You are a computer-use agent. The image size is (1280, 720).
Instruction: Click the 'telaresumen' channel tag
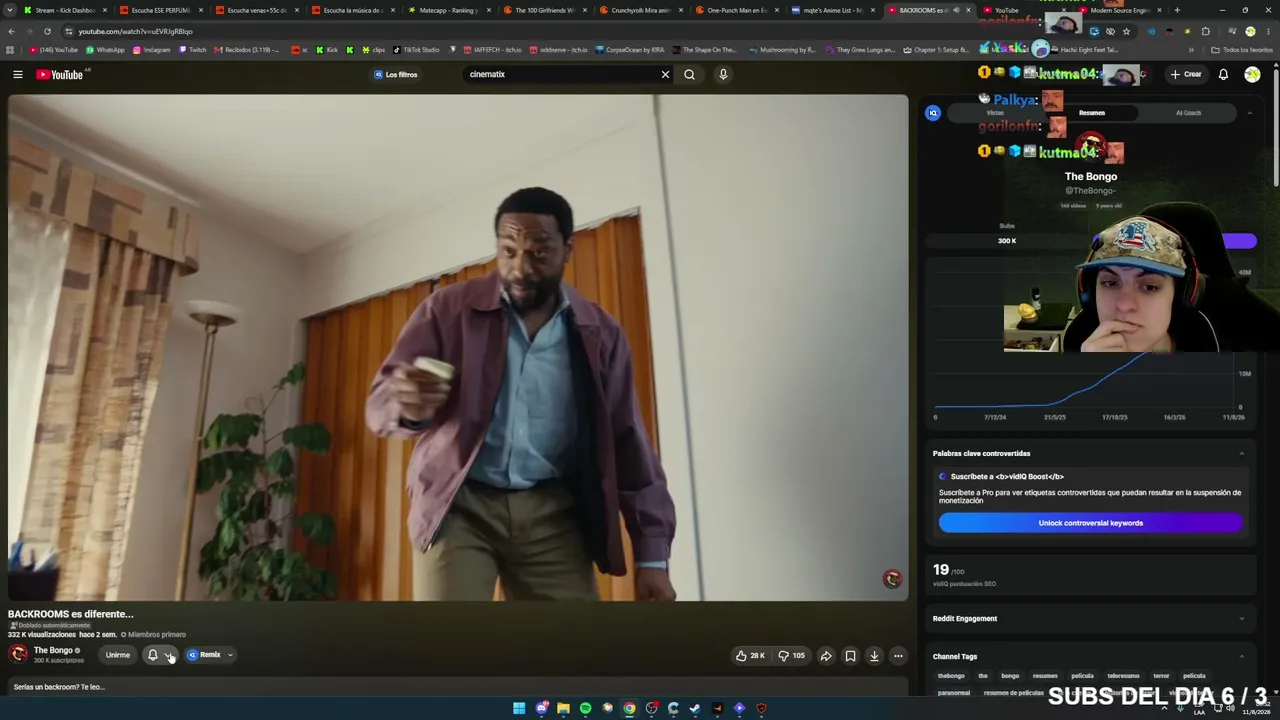click(1123, 676)
